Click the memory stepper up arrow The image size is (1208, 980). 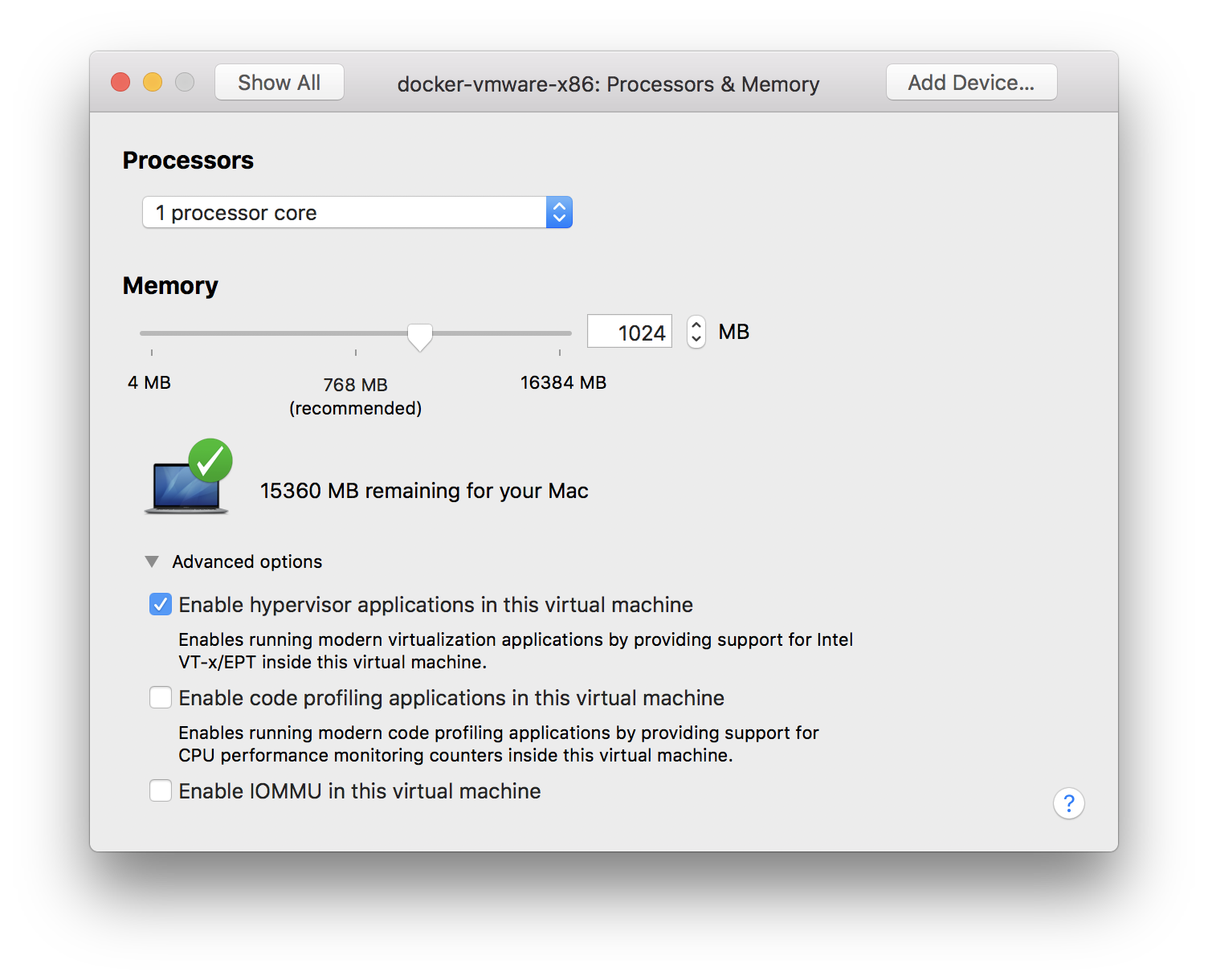tap(694, 325)
